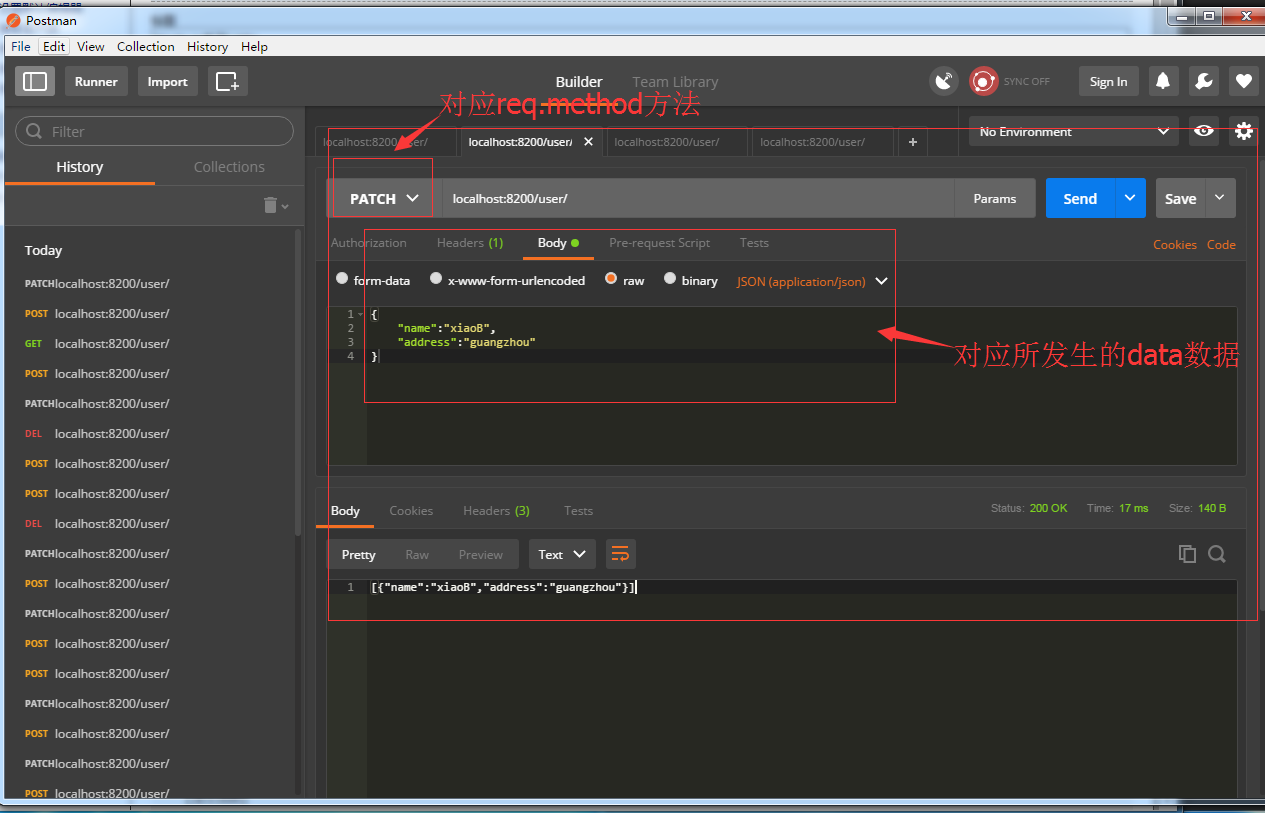Open the PATCH method dropdown

(384, 198)
